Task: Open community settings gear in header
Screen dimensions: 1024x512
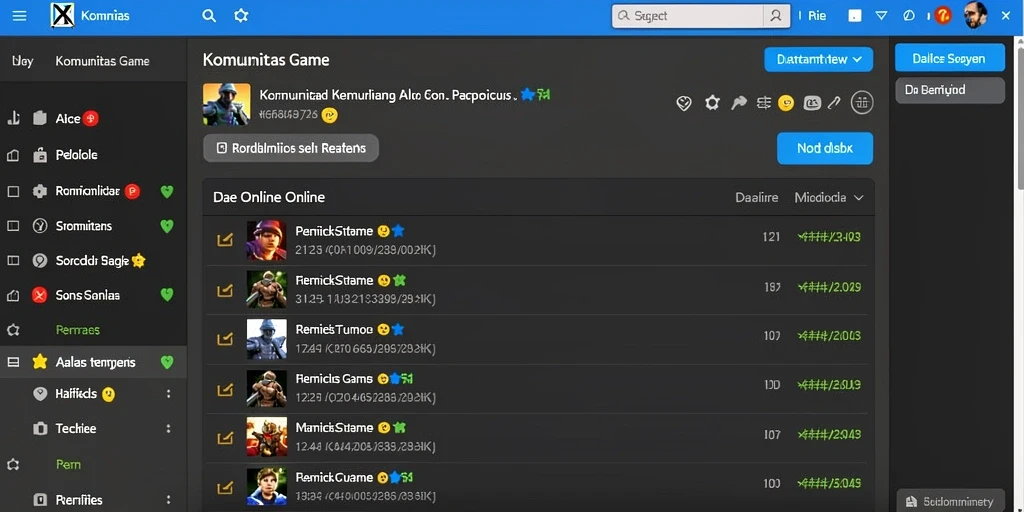Action: tap(712, 103)
